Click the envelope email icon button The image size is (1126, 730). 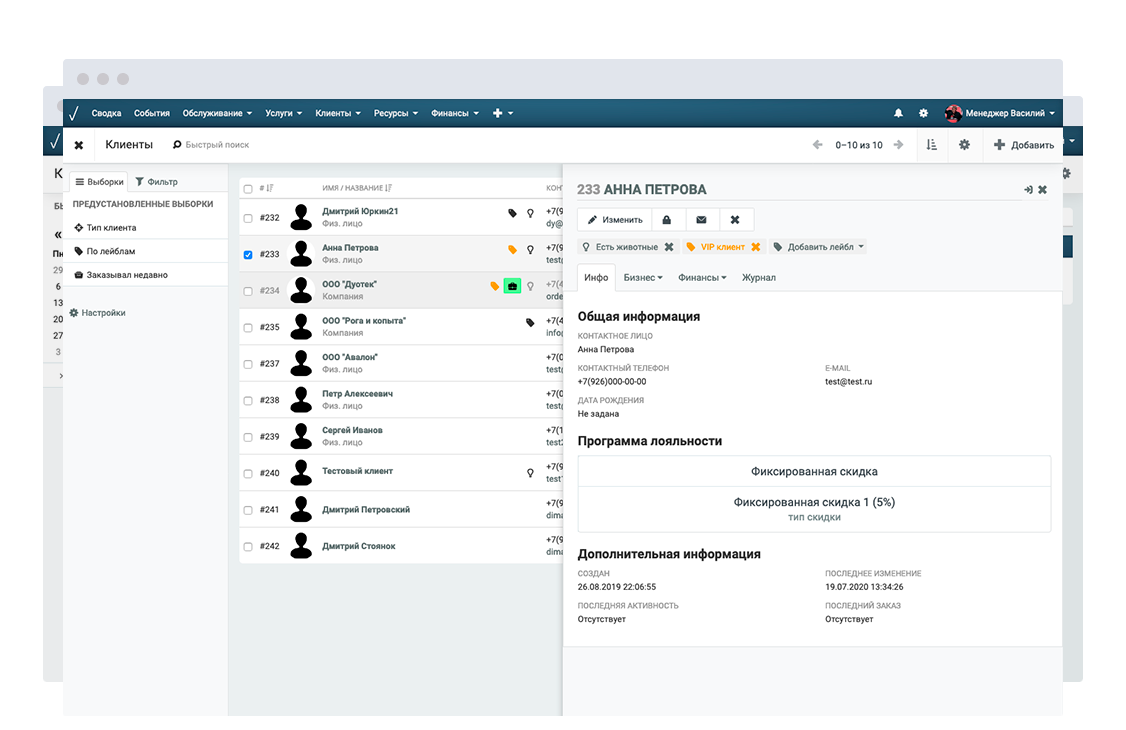(701, 220)
